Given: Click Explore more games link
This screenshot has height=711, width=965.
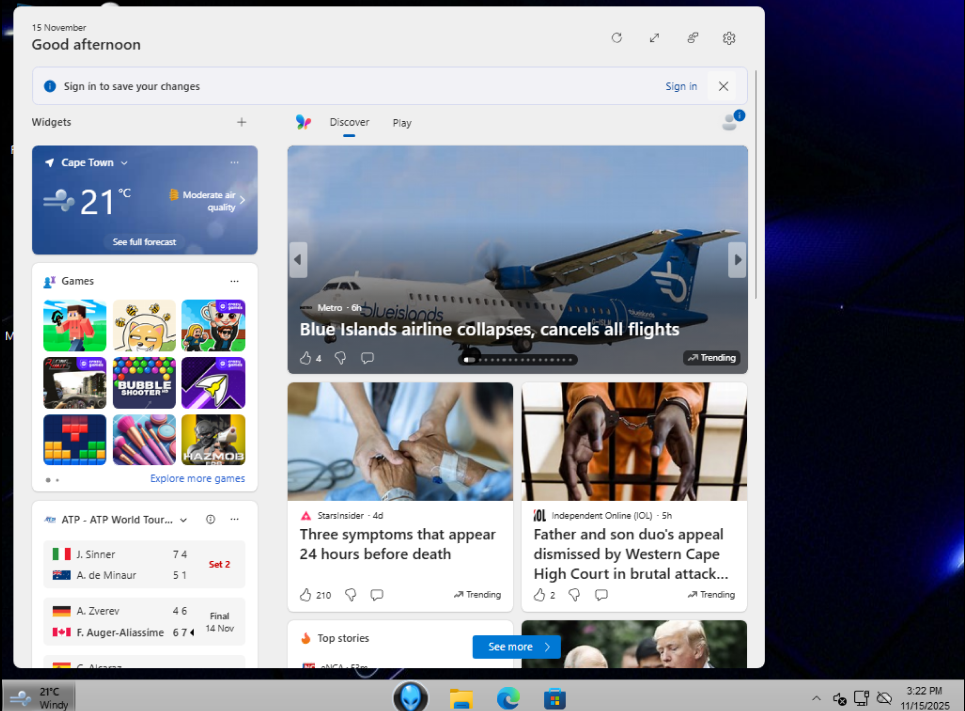Looking at the screenshot, I should point(198,478).
